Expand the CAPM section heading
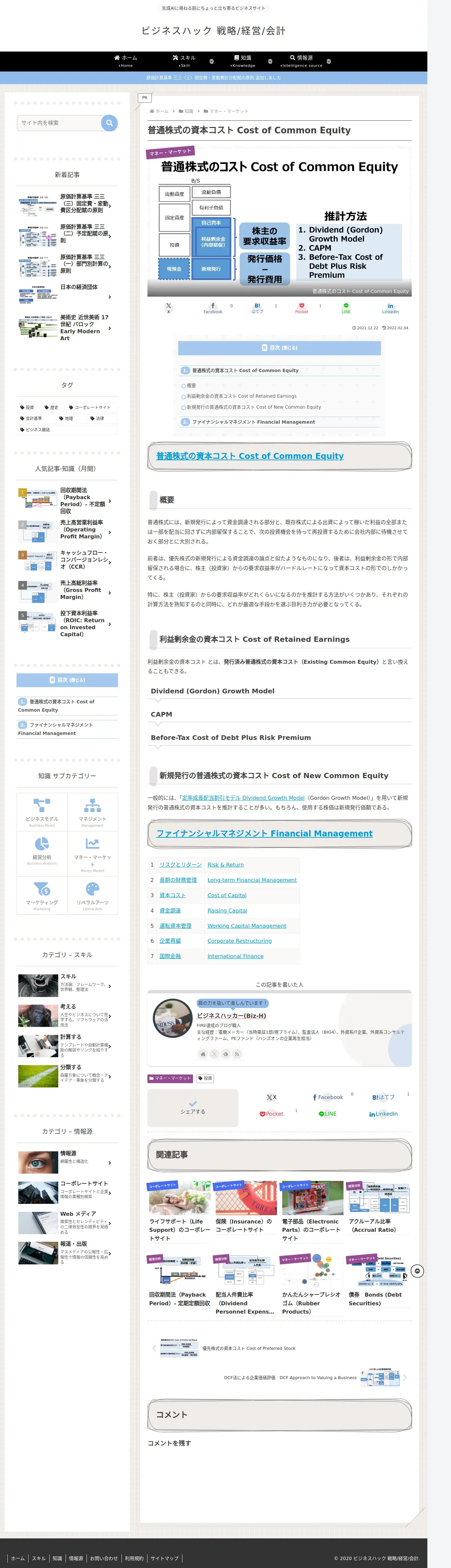The width and height of the screenshot is (451, 1568). click(x=279, y=714)
